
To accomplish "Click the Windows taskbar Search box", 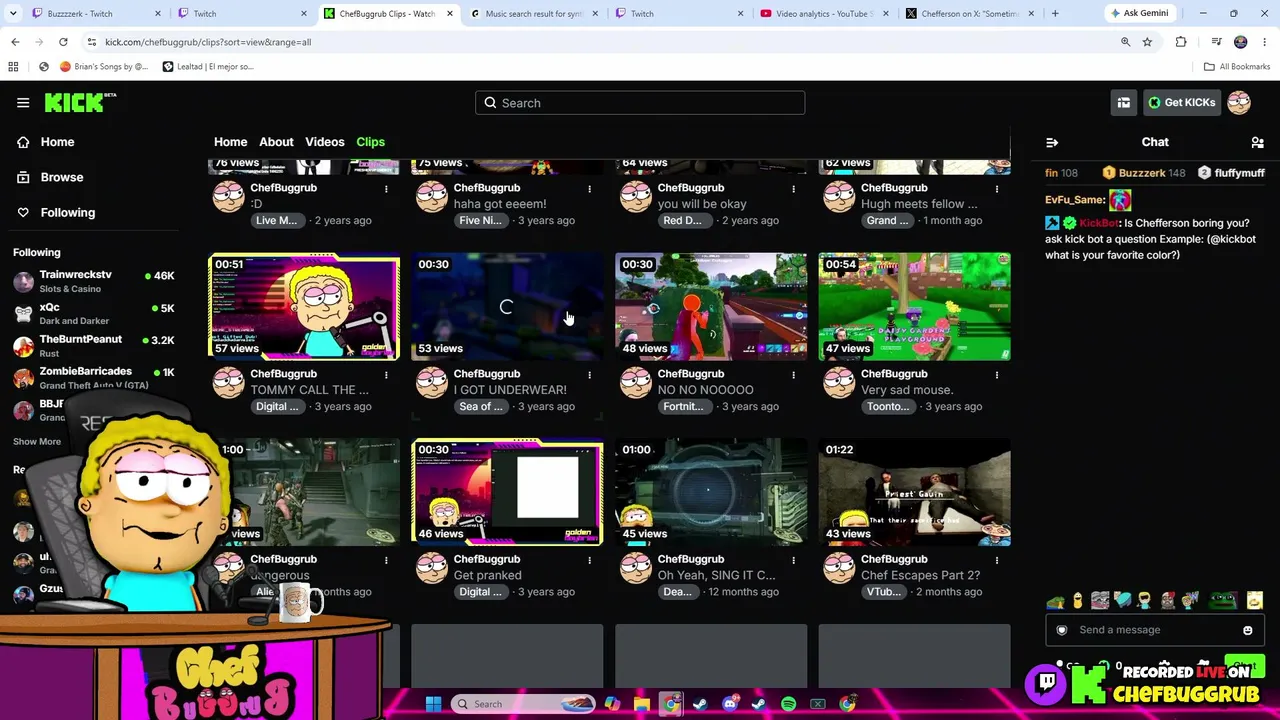I will 525,704.
